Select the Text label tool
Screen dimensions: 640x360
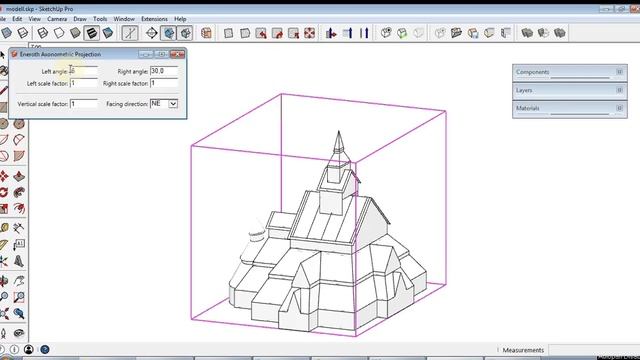click(19, 244)
